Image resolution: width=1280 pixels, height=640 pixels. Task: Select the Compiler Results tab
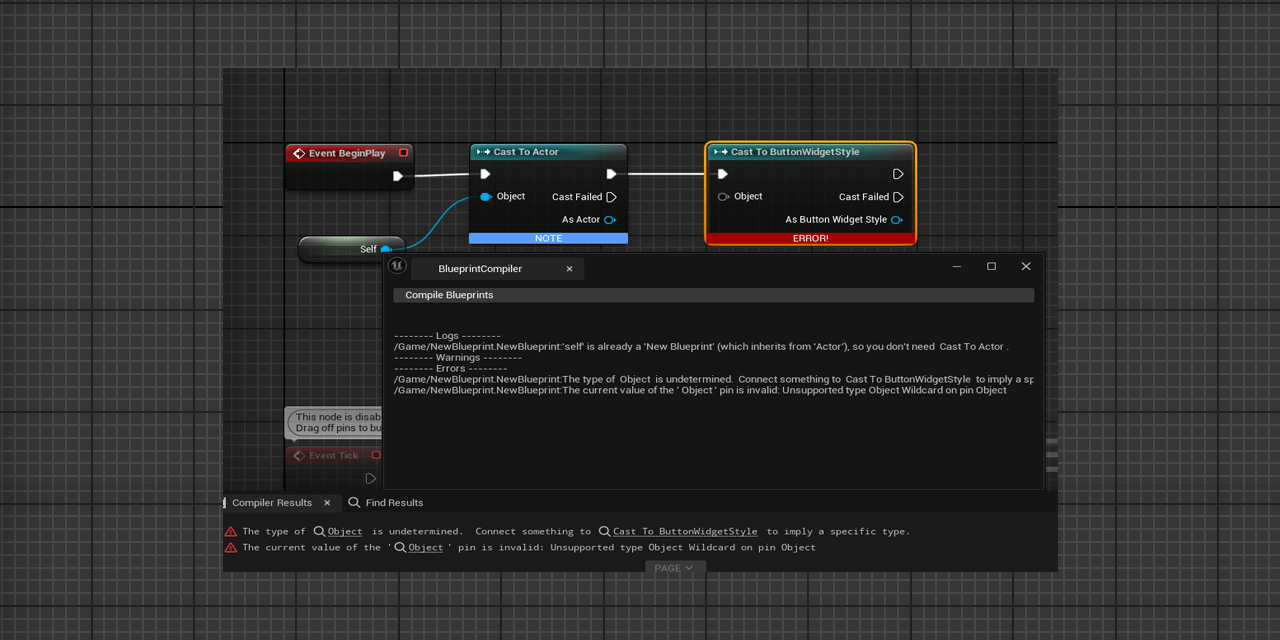coord(272,502)
